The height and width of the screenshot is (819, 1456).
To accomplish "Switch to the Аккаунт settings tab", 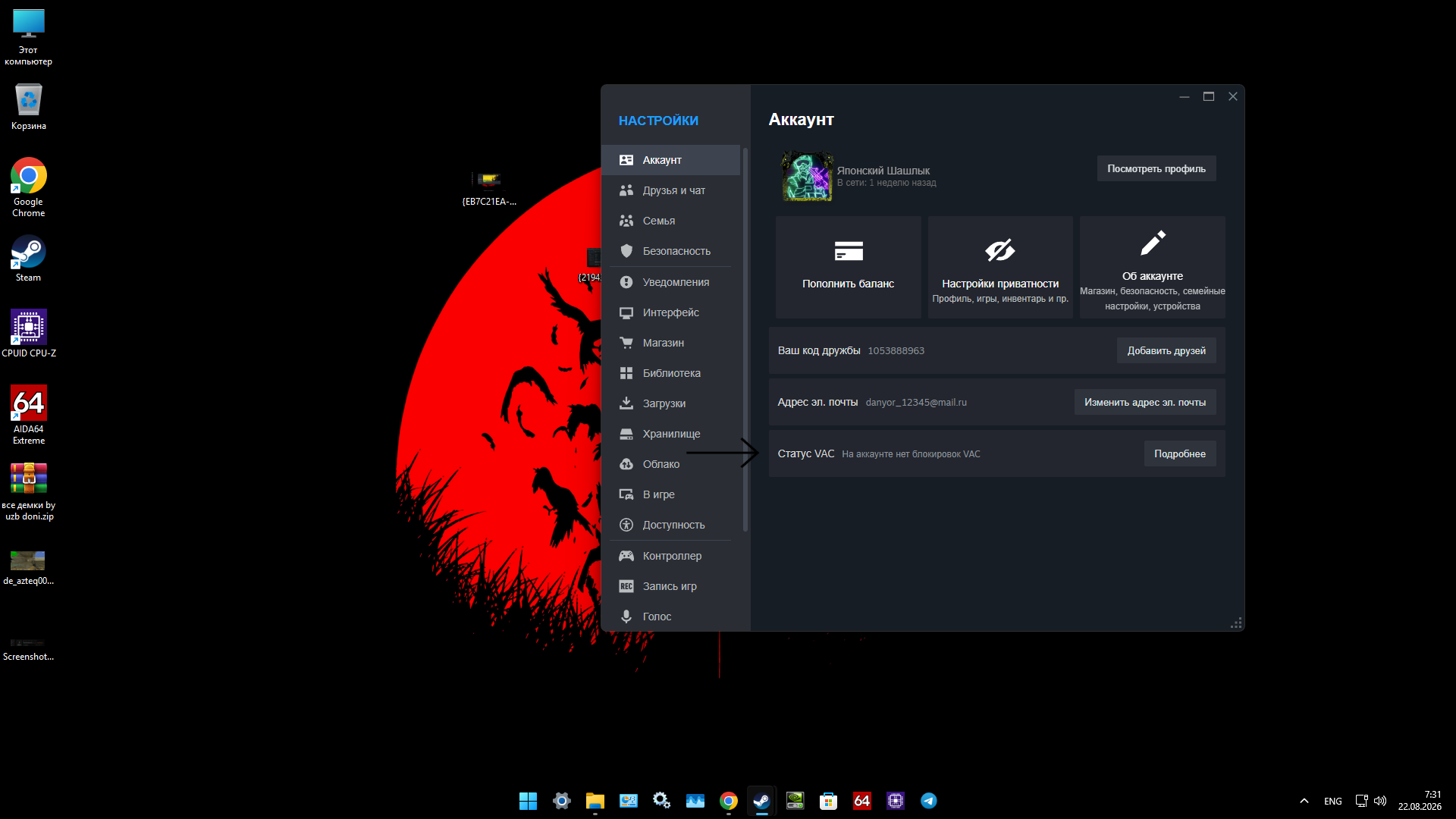I will tap(670, 160).
